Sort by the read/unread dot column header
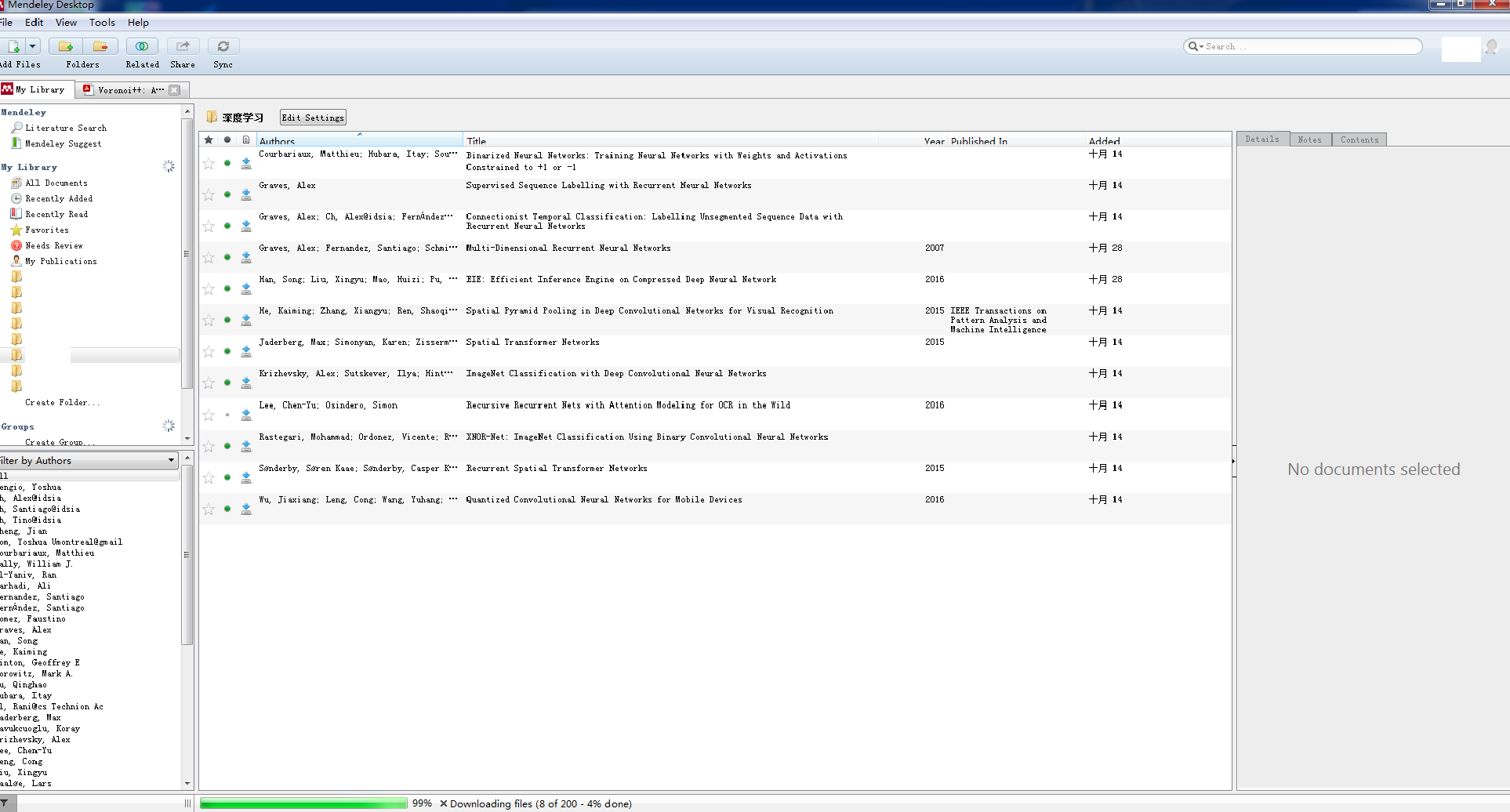The image size is (1510, 812). coord(227,140)
